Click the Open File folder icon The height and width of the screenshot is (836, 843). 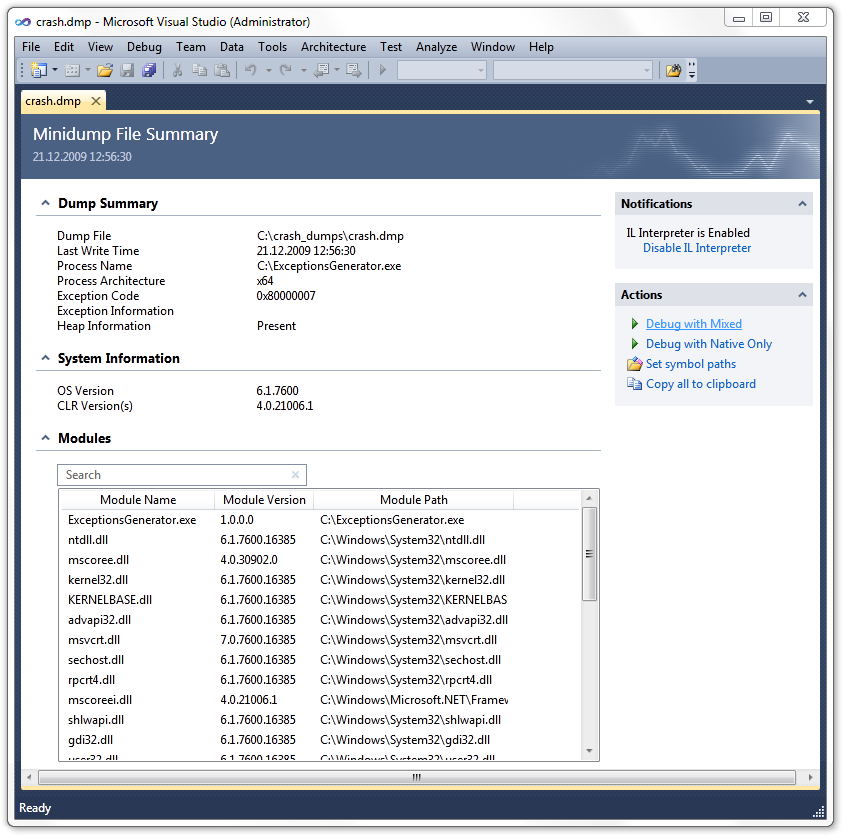click(x=105, y=70)
